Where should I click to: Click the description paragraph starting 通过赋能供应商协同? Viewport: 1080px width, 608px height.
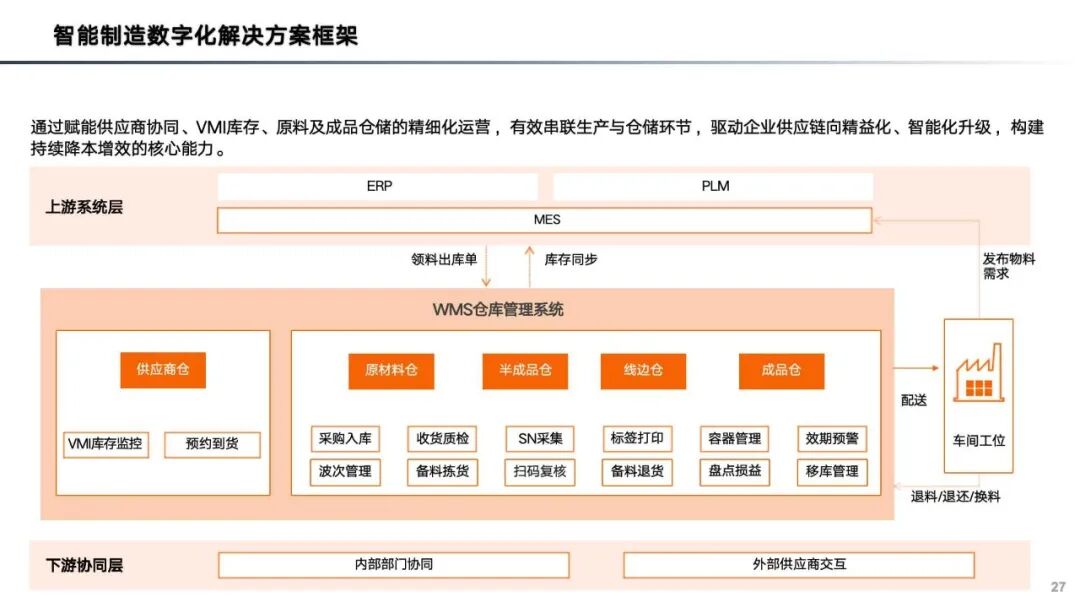537,138
